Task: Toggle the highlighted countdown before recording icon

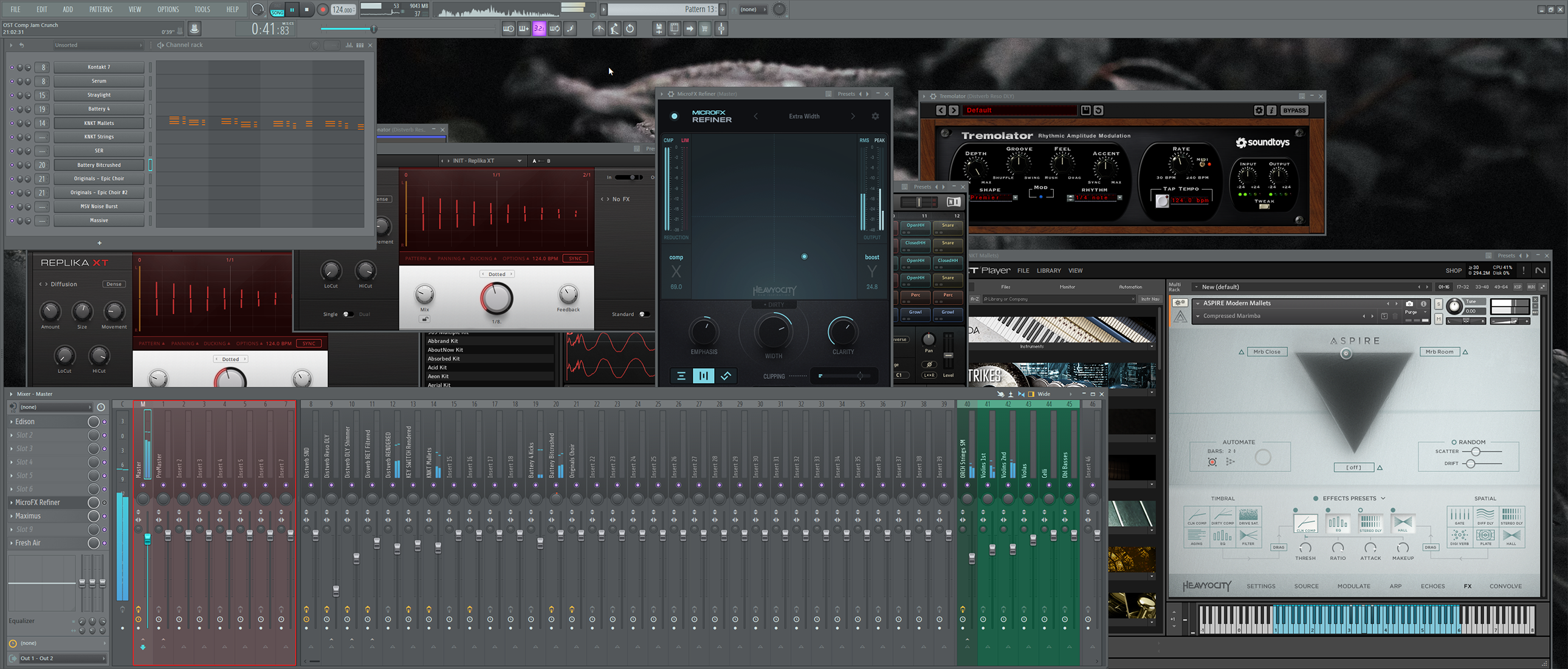Action: pyautogui.click(x=538, y=29)
